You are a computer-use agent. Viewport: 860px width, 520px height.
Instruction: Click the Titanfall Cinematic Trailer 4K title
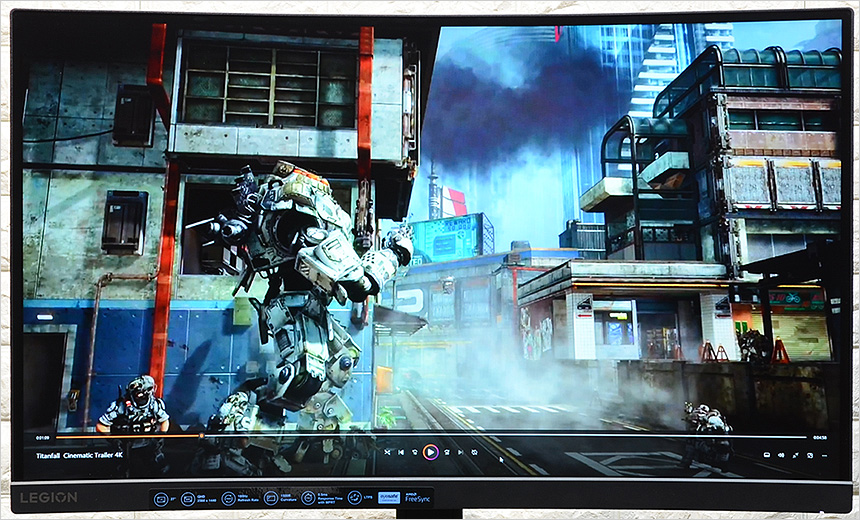tap(77, 455)
